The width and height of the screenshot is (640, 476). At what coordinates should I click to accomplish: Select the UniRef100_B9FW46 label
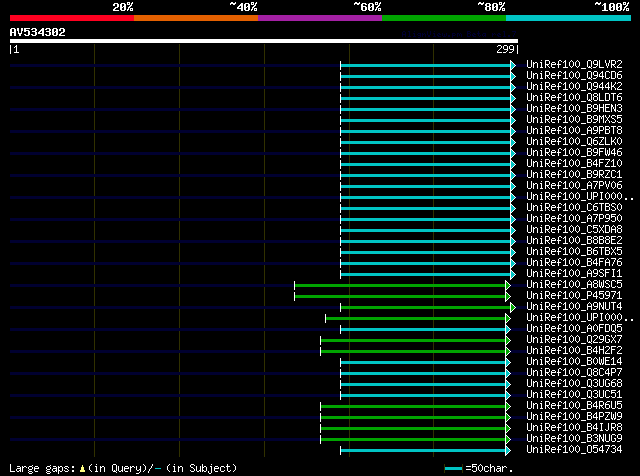point(574,153)
